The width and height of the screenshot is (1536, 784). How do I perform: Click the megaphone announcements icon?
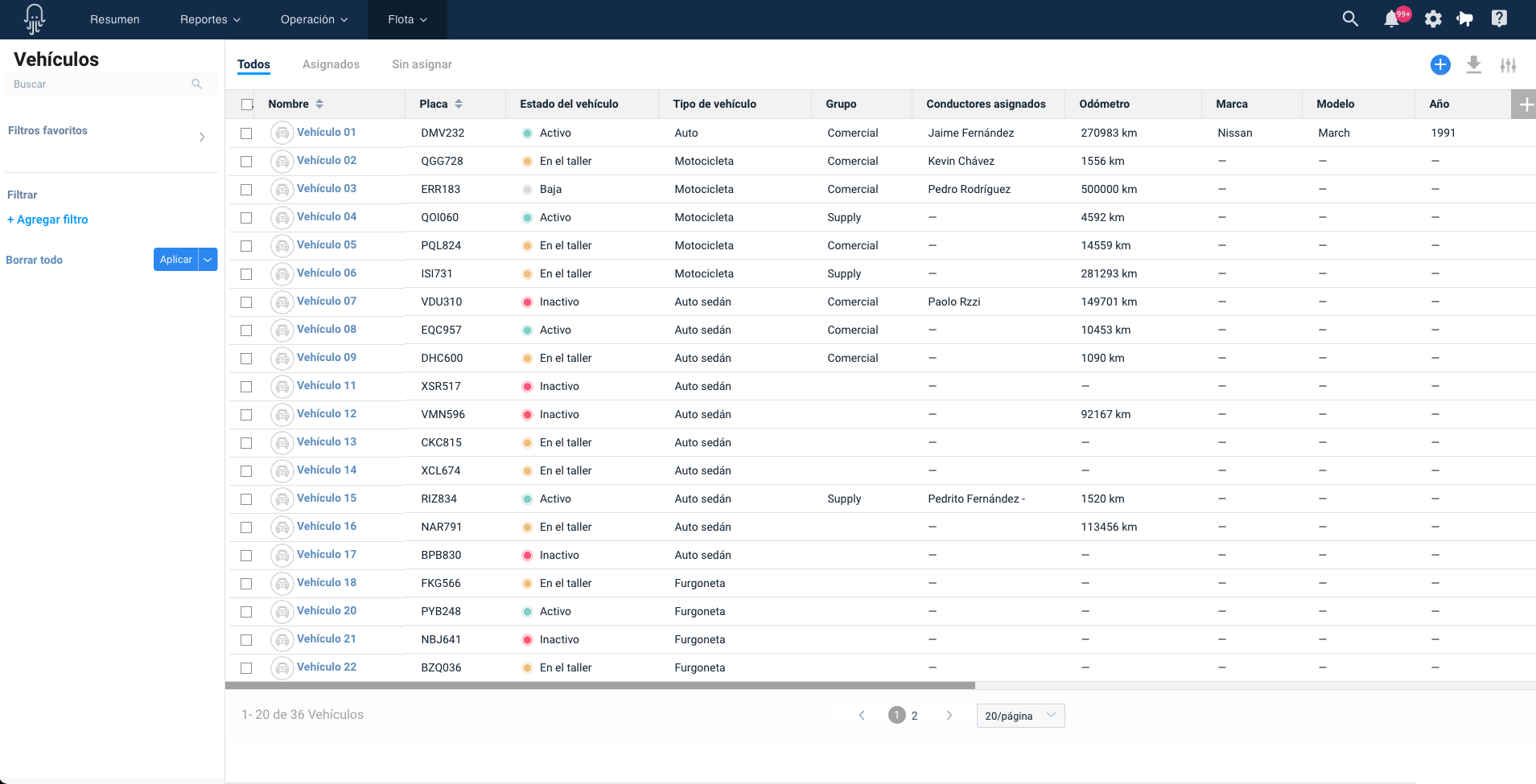pyautogui.click(x=1465, y=18)
